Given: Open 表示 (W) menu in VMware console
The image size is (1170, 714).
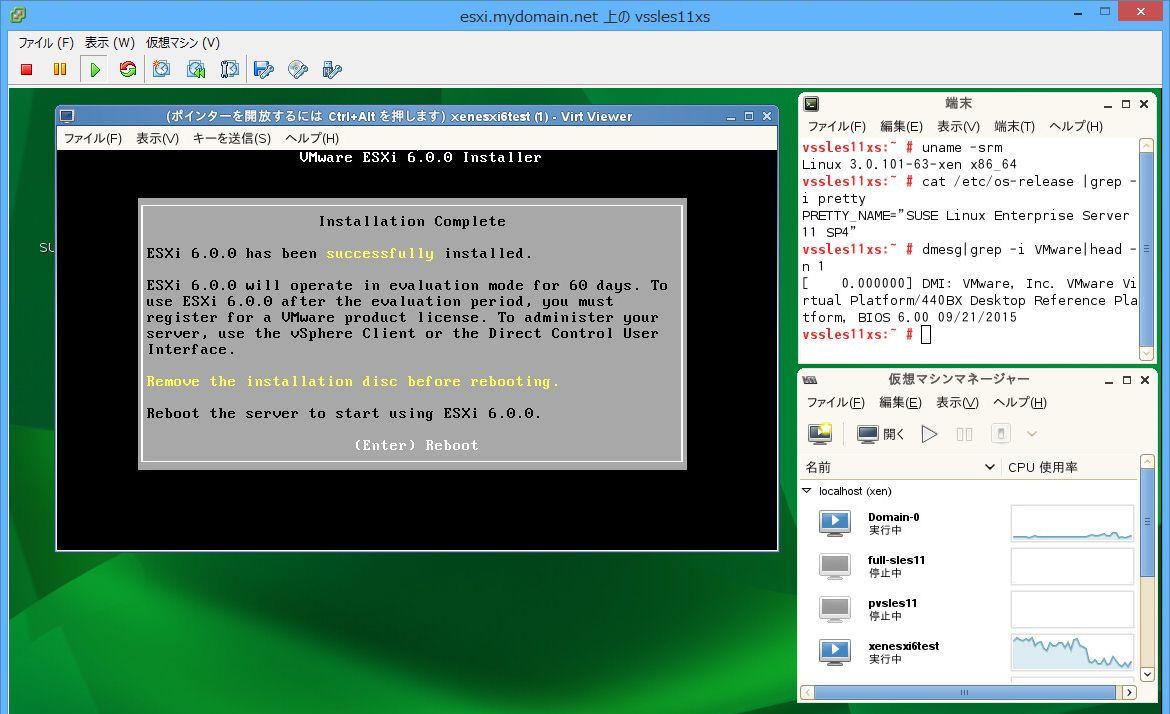Looking at the screenshot, I should click(x=110, y=43).
